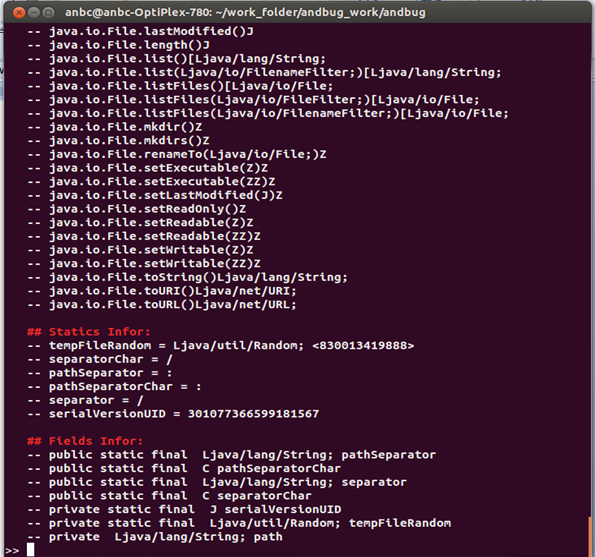Click the java.io.File.mkdirs()Z line
The width and height of the screenshot is (595, 557).
coord(118,141)
